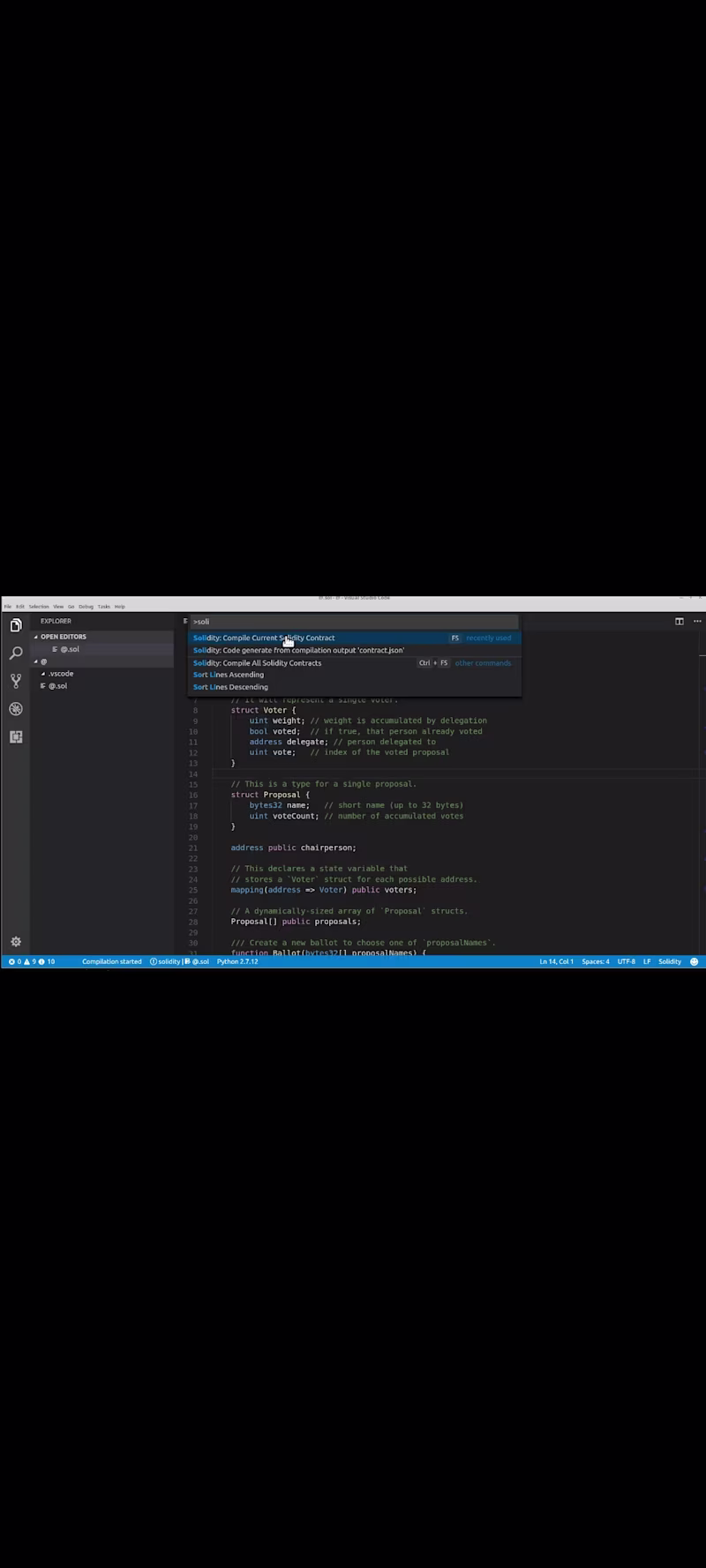The width and height of the screenshot is (706, 1568).
Task: Click the '// This is a type for a single proposal.' comment
Action: (324, 784)
